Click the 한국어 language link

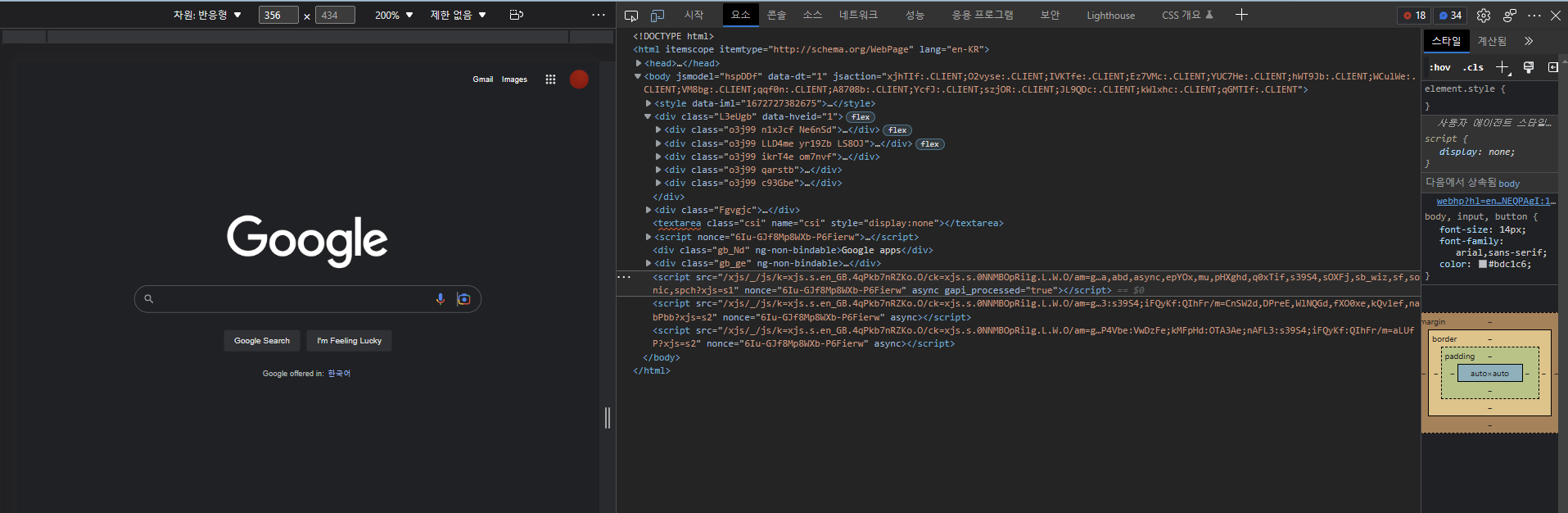pos(339,374)
